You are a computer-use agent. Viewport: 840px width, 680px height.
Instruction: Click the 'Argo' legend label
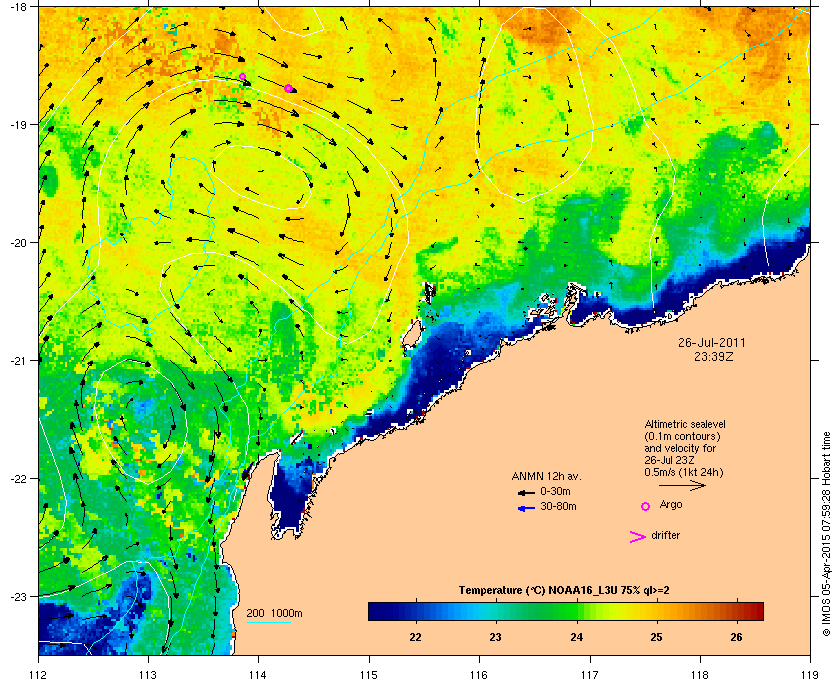click(671, 504)
